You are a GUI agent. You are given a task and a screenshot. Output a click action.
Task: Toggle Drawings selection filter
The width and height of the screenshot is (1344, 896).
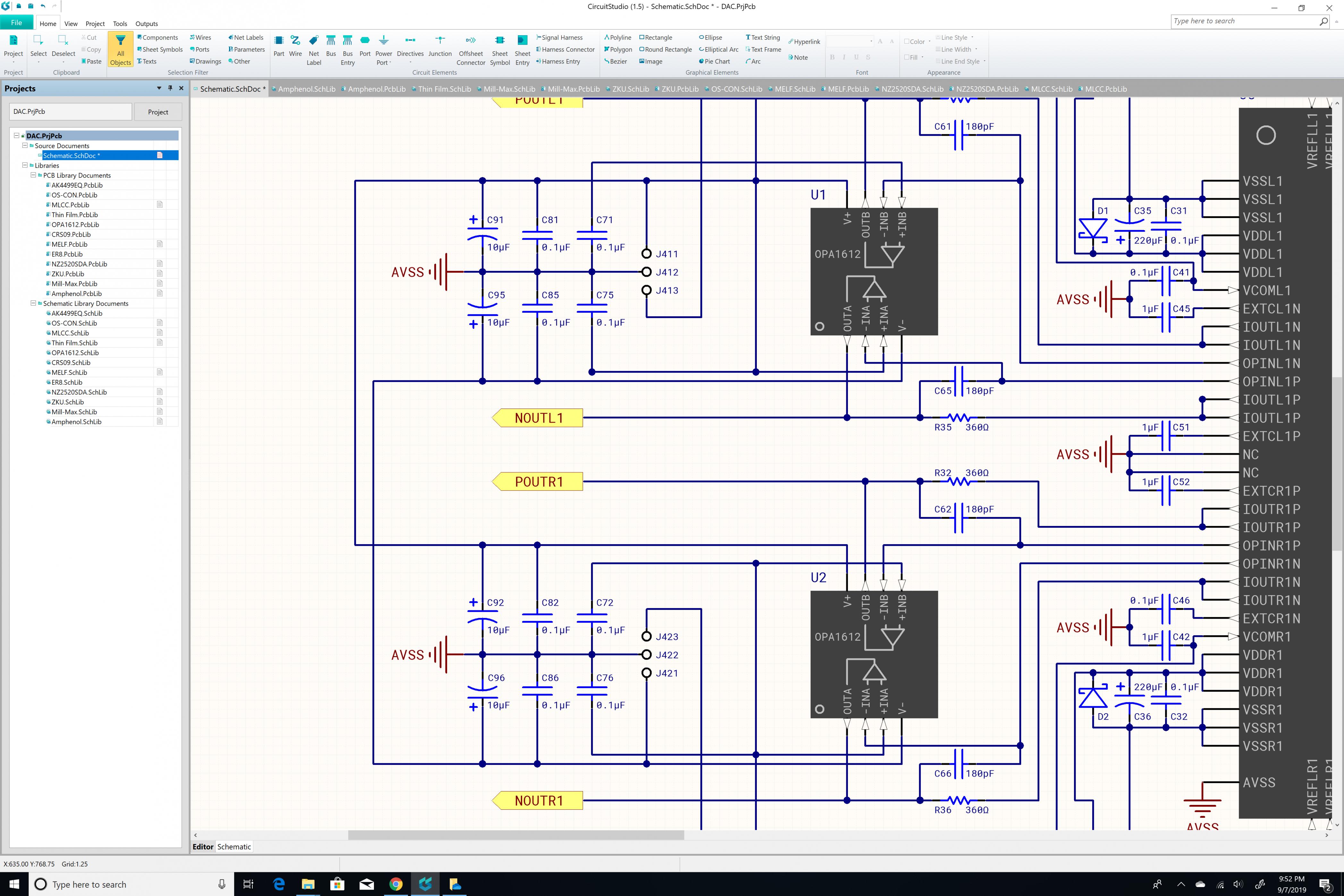(x=205, y=61)
